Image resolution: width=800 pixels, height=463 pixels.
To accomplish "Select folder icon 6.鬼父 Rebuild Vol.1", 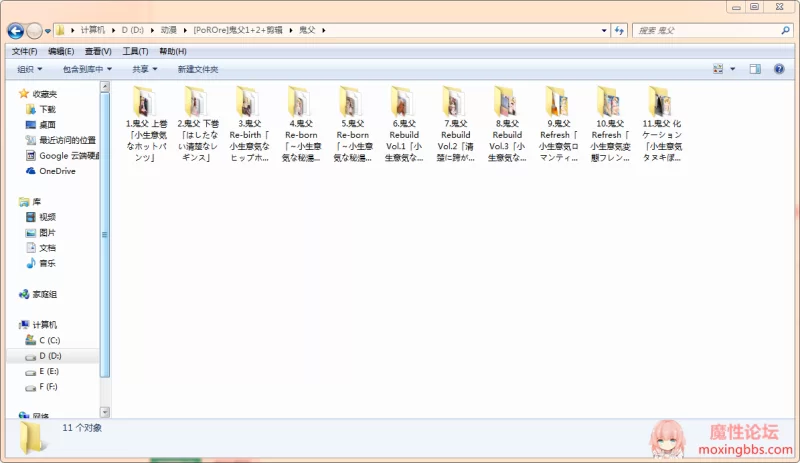I will [403, 101].
